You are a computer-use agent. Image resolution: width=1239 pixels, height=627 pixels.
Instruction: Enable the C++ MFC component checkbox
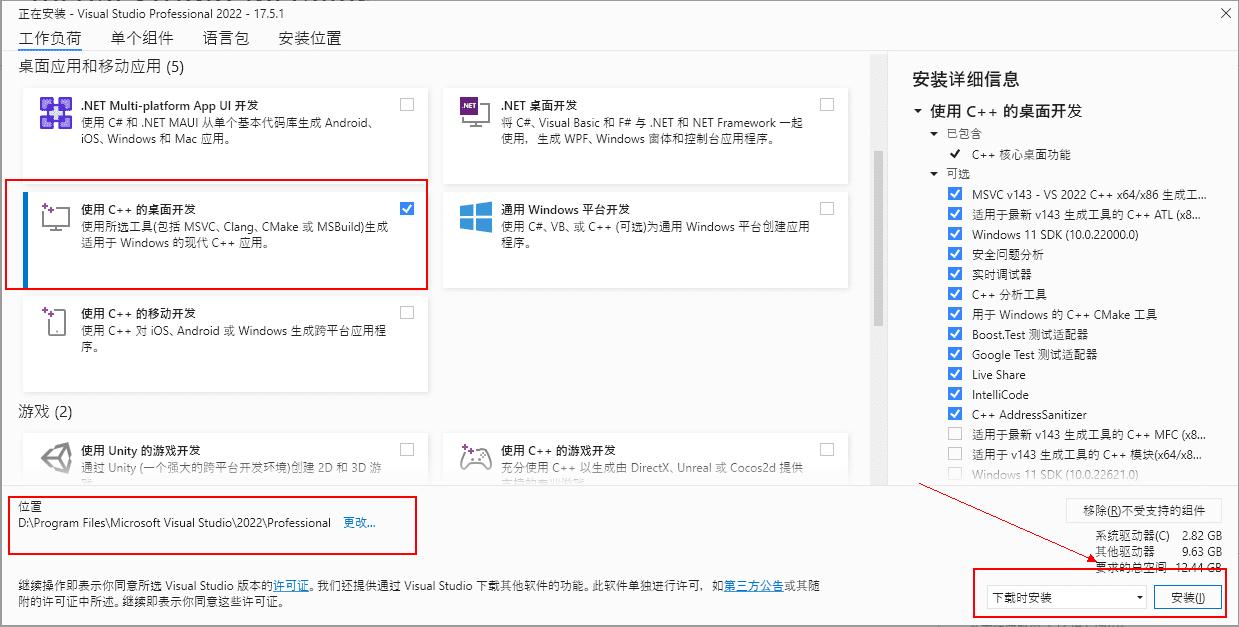pos(955,434)
